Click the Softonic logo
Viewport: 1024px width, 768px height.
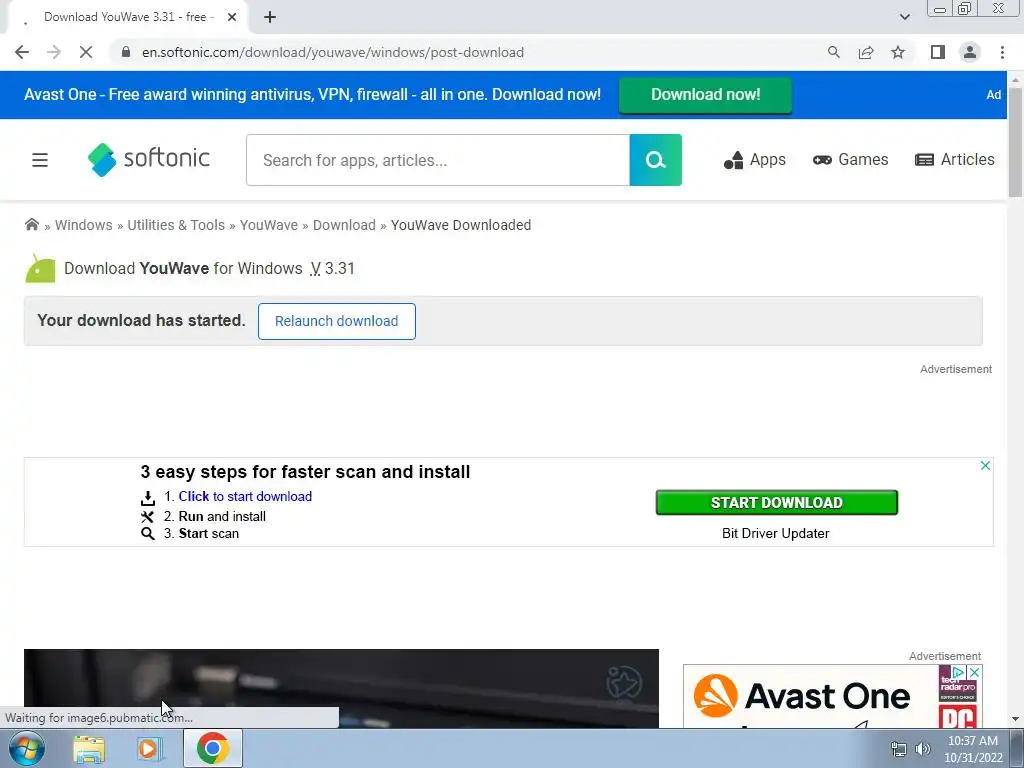point(149,159)
